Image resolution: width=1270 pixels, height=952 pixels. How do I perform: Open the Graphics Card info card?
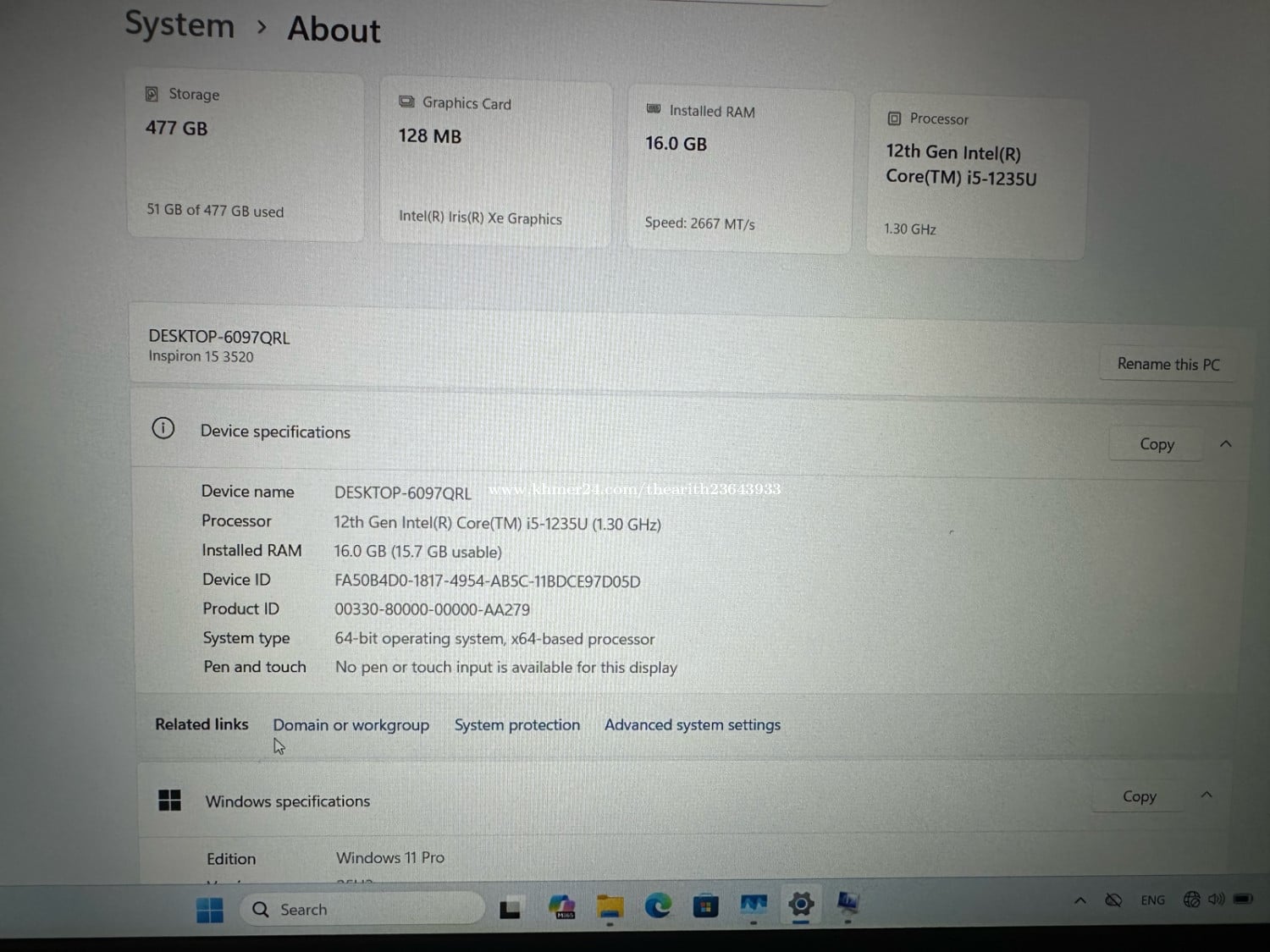(496, 163)
